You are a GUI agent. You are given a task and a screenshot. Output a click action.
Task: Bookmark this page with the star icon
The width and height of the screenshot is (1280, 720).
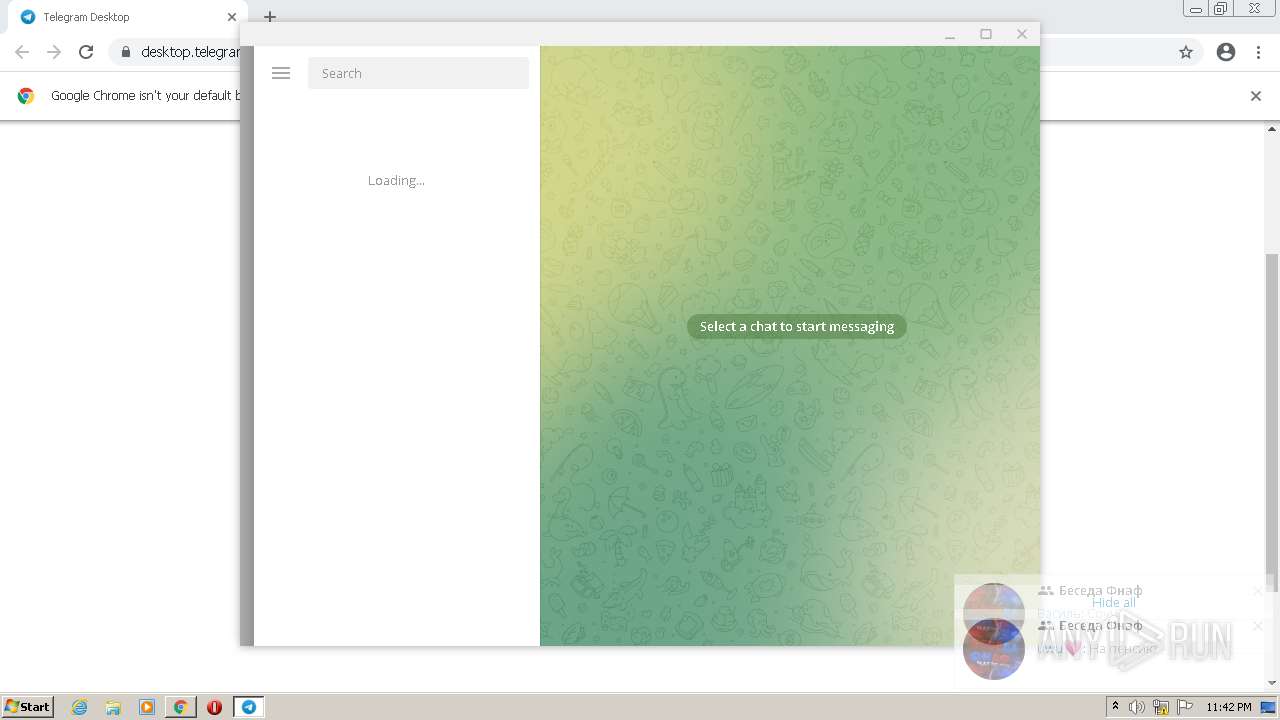[1186, 52]
